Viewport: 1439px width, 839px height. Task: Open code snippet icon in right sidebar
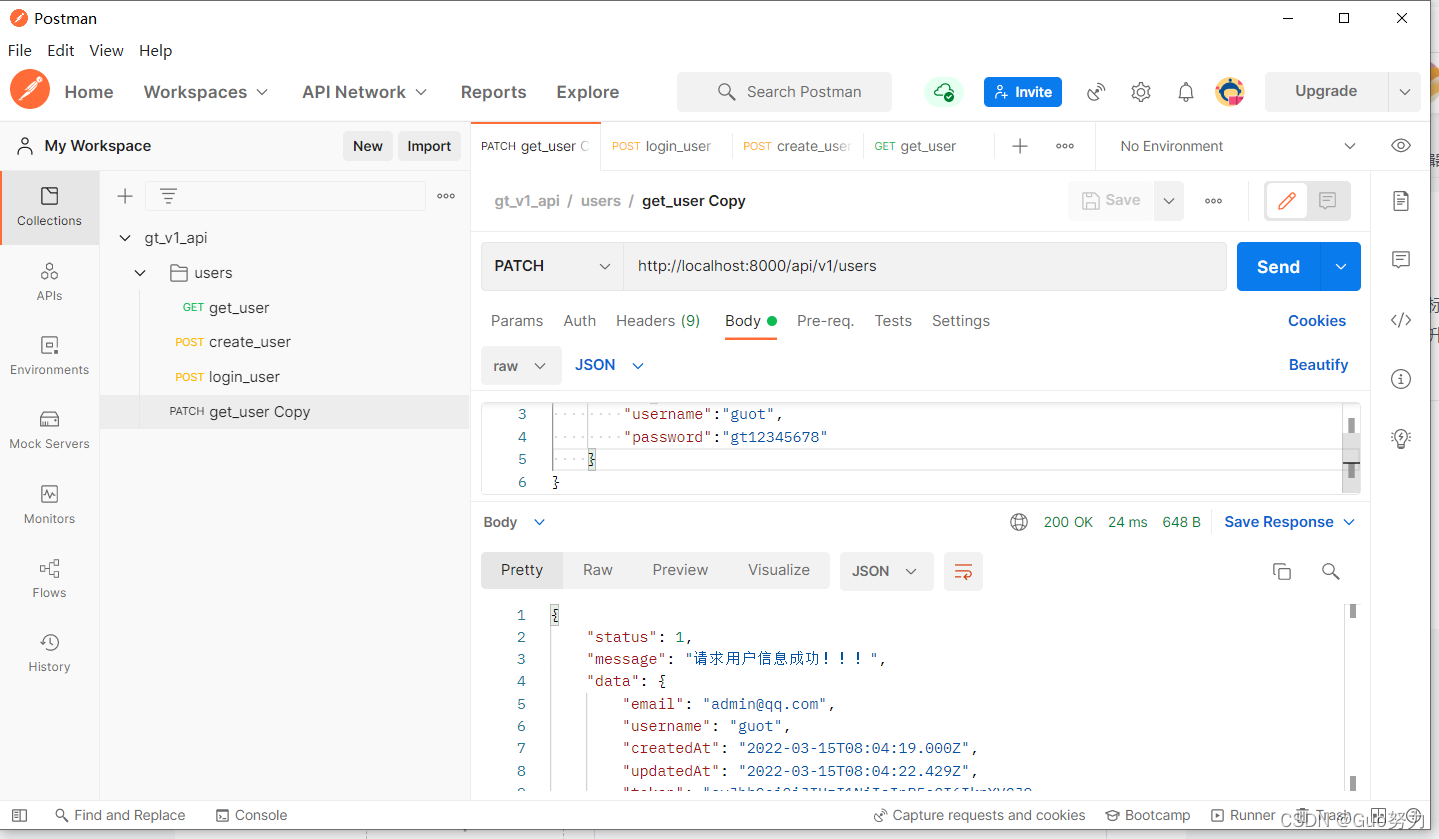point(1401,320)
